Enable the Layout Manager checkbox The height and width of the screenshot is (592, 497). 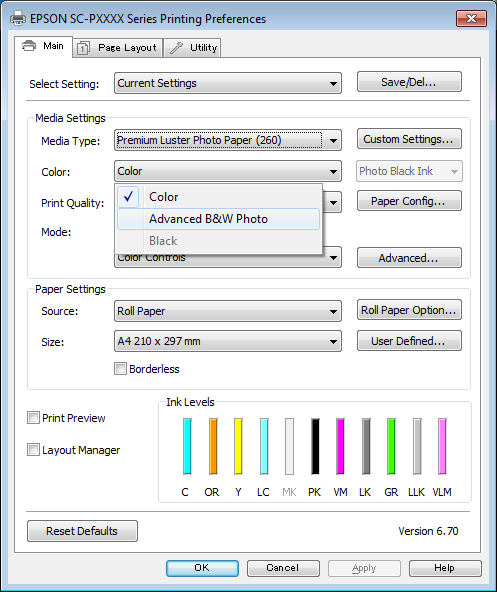coord(33,450)
